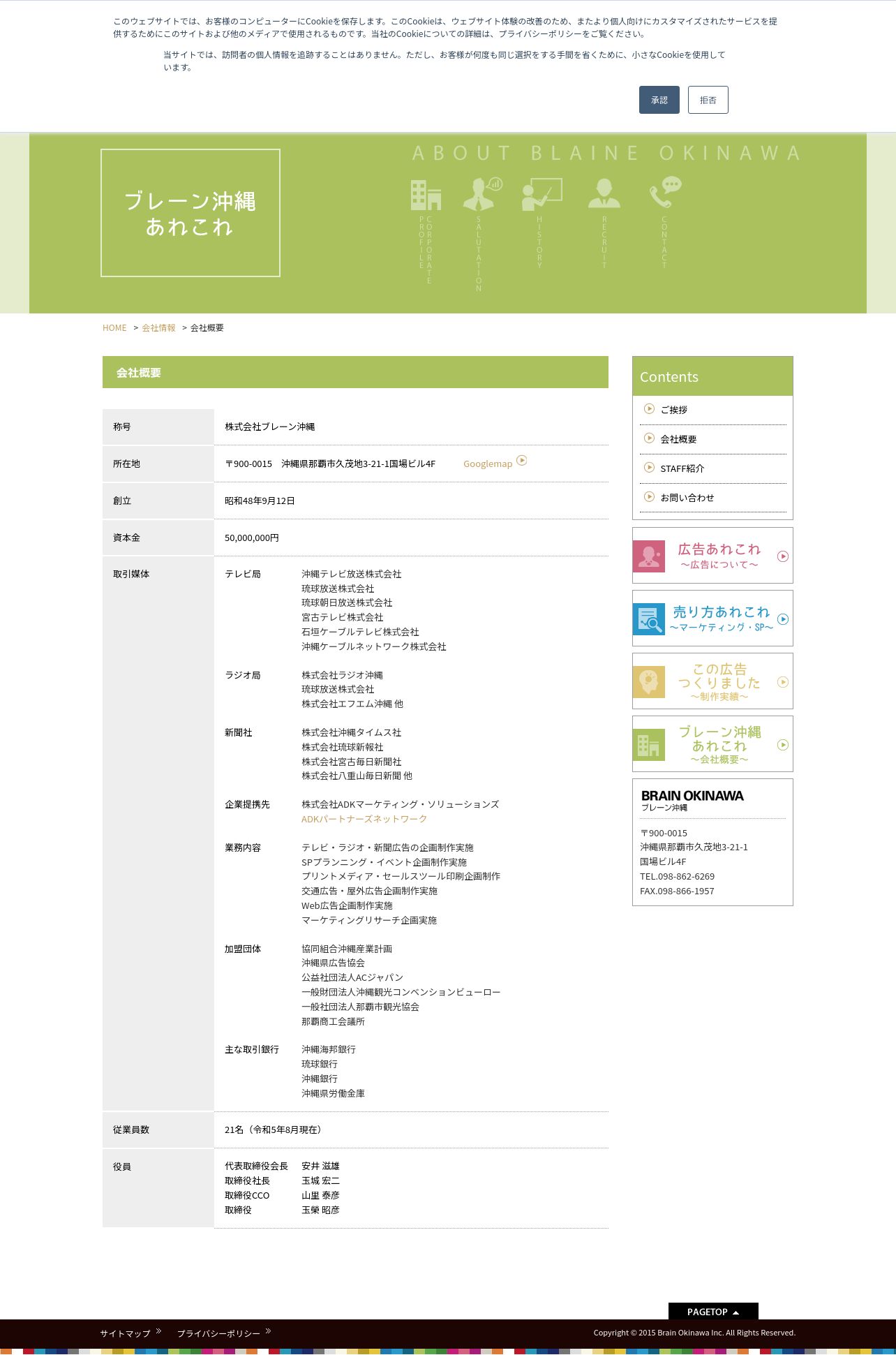Open the Corporate Profile building icon

(426, 195)
